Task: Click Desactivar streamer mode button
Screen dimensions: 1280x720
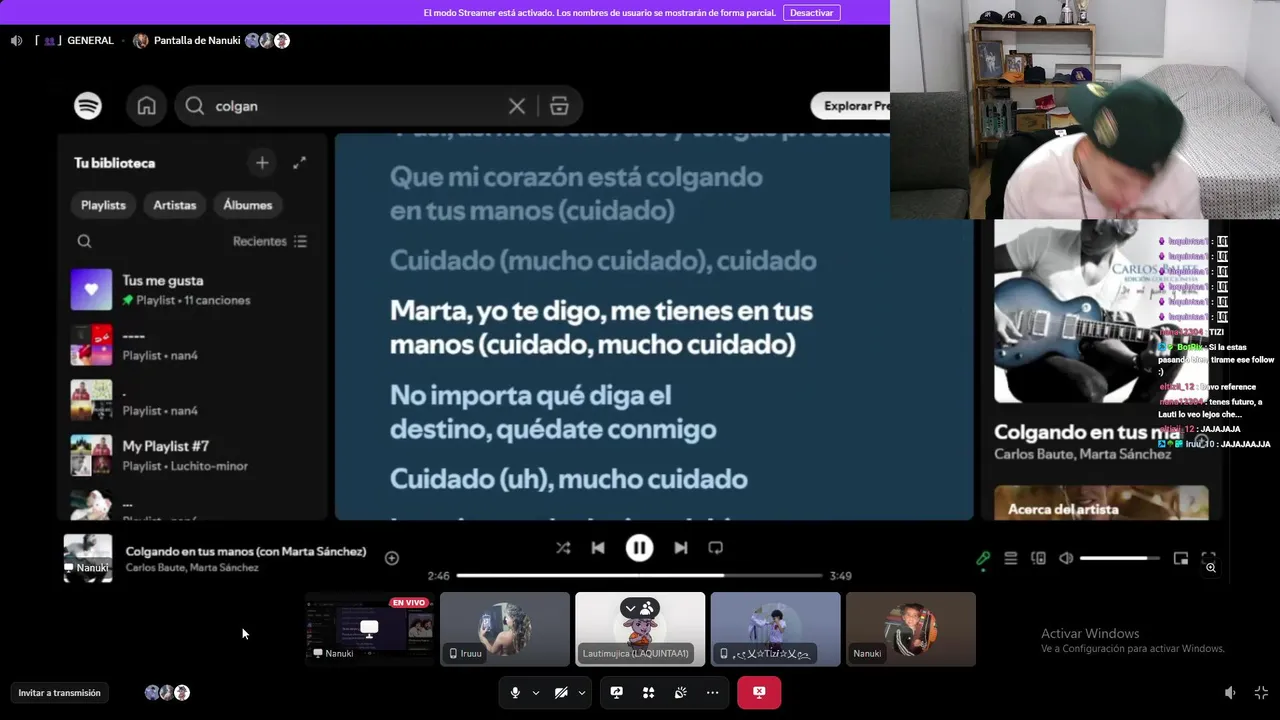Action: coord(811,13)
